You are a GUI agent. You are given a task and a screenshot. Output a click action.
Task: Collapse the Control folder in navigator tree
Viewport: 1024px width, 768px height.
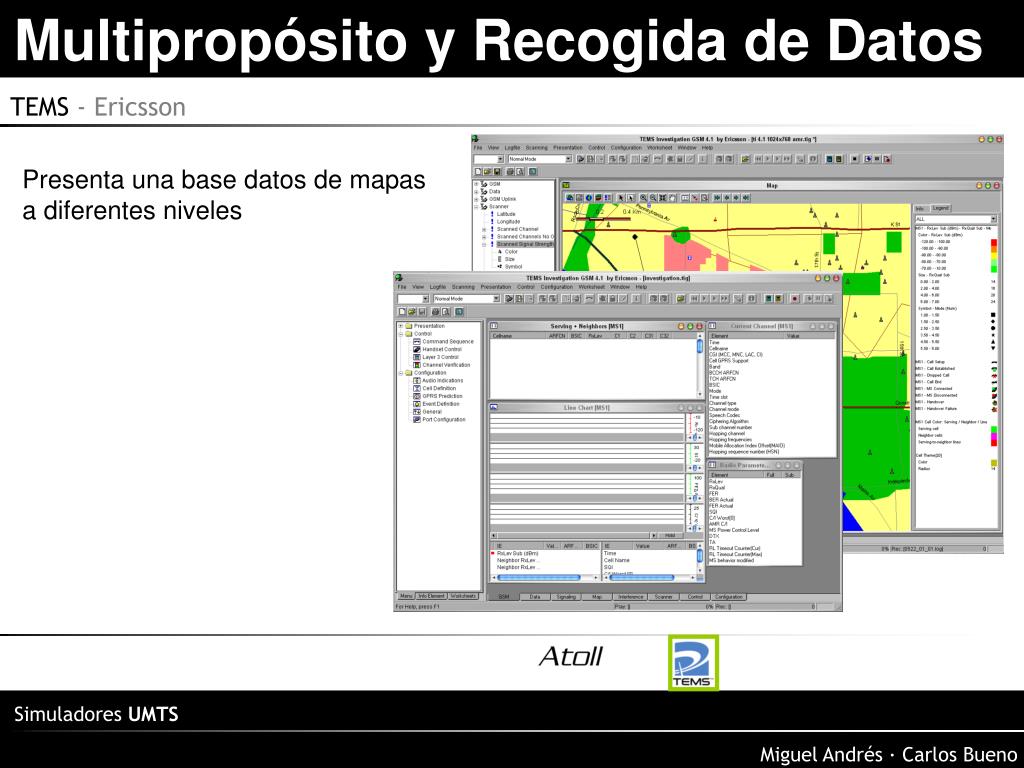(x=401, y=334)
